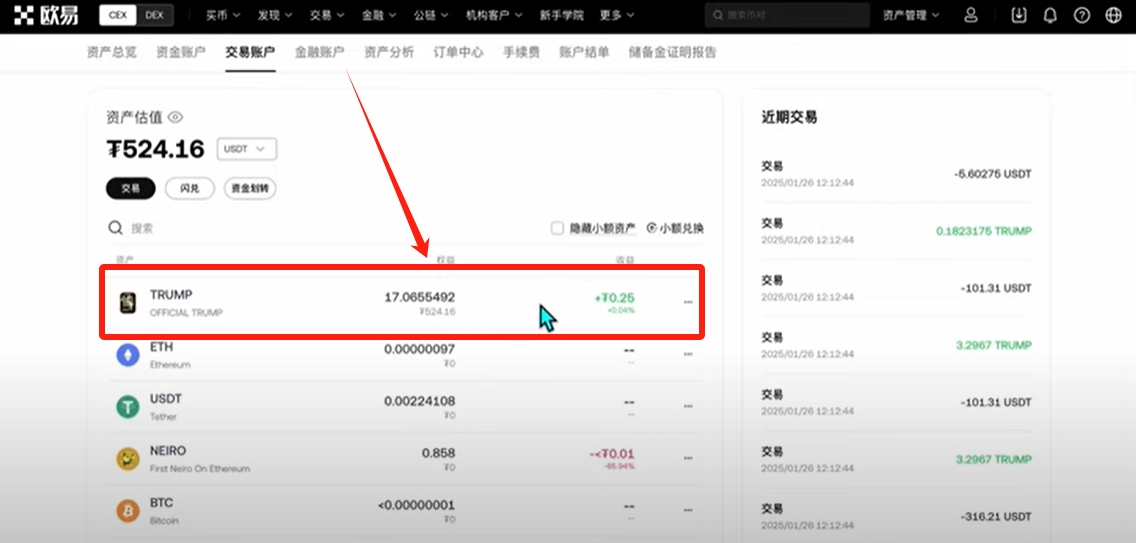This screenshot has width=1136, height=543.
Task: Click the 资金划转 button
Action: pos(250,188)
